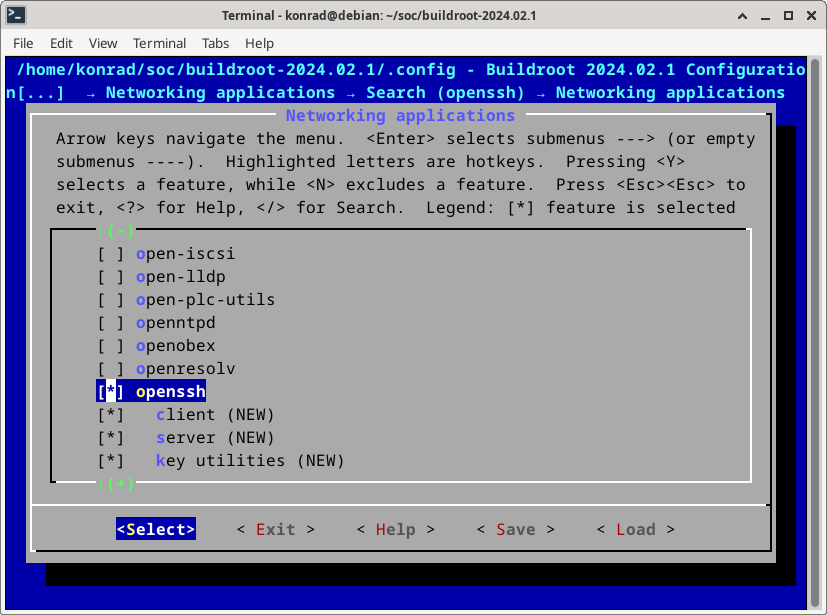Toggle the highlighted openssh checkbox
This screenshot has width=827, height=615.
pyautogui.click(x=111, y=392)
